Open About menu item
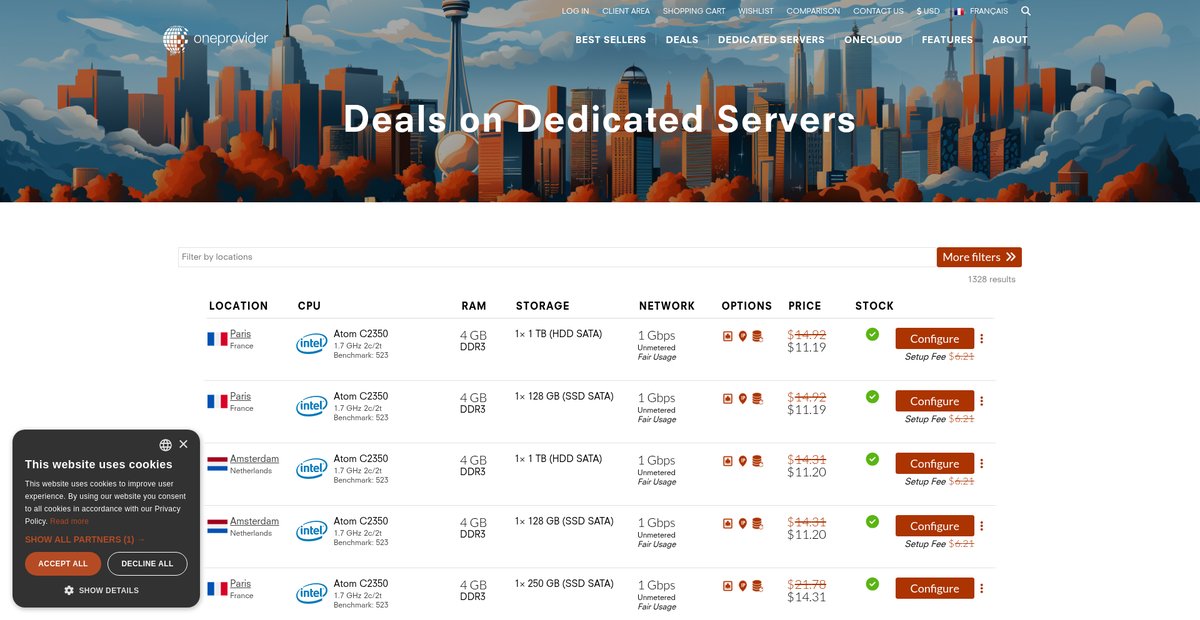The width and height of the screenshot is (1200, 620). click(1010, 40)
